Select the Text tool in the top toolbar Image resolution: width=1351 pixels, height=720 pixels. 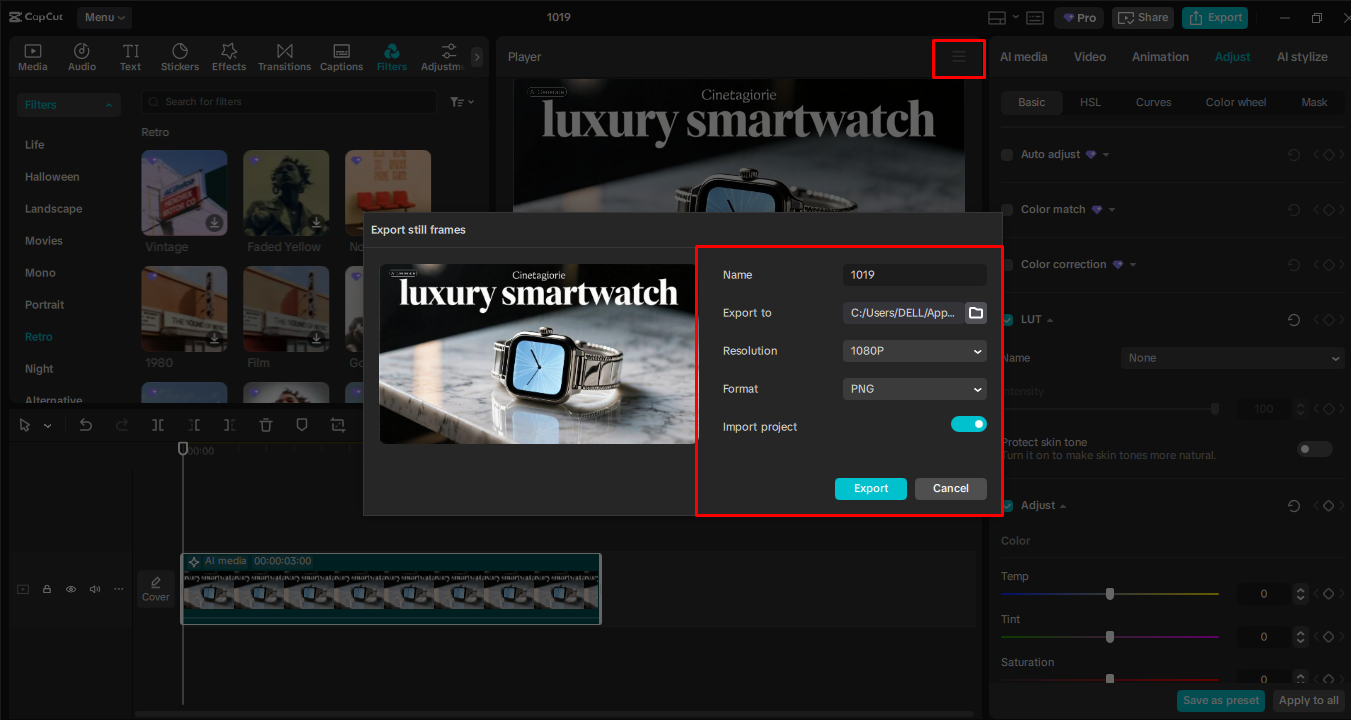coord(130,55)
